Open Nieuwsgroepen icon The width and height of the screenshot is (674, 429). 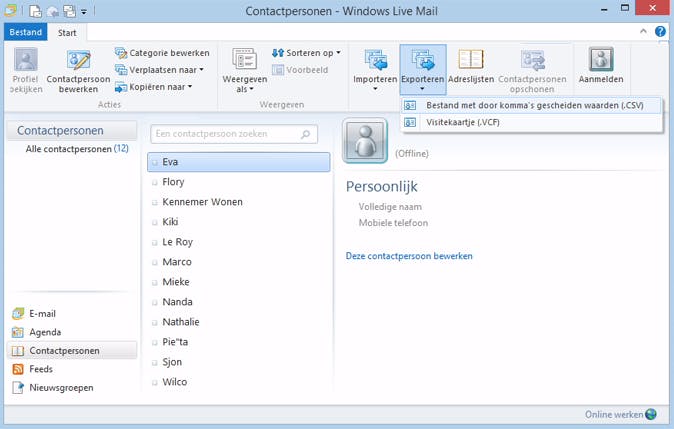(18, 388)
